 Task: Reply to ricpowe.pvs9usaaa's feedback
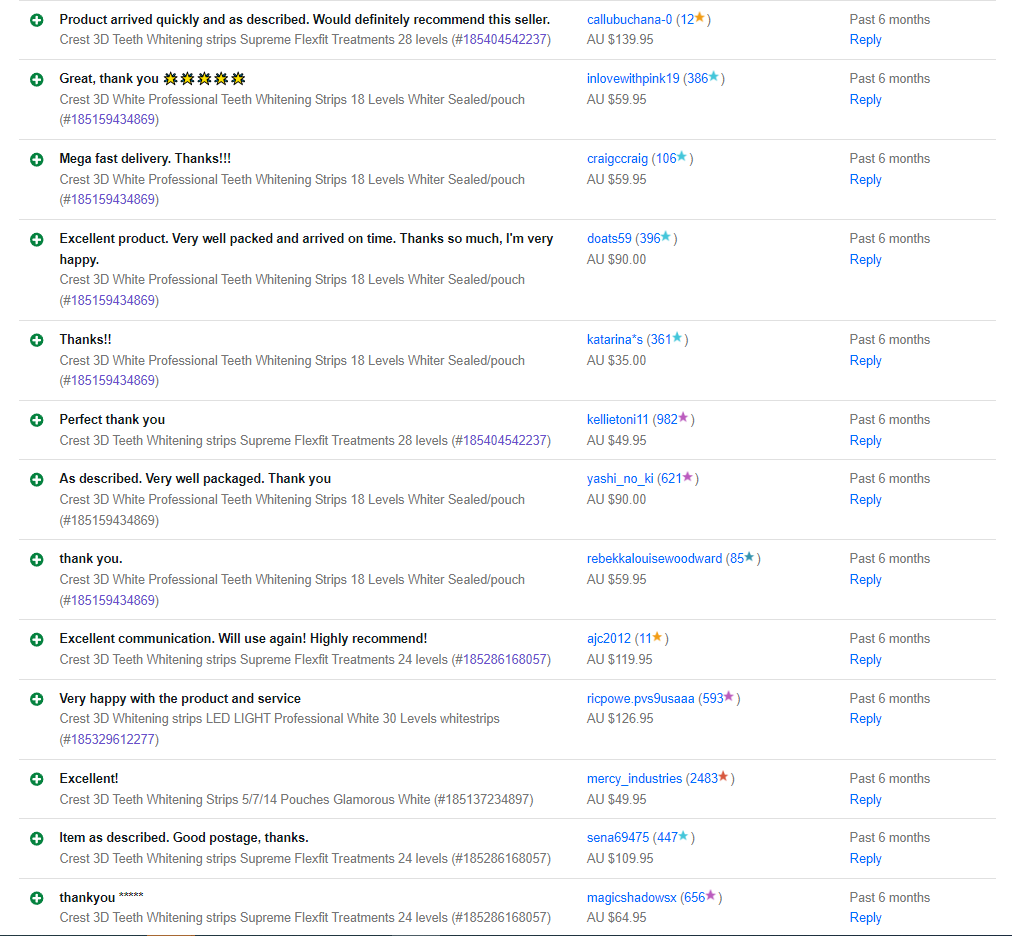(865, 719)
